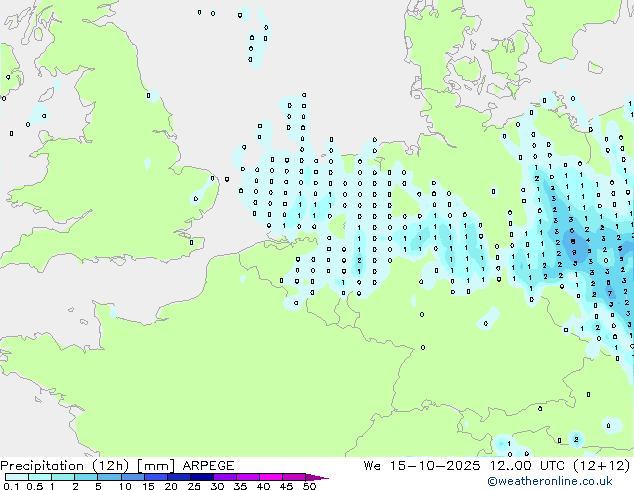Click the 2–5 mm legend swatch
The height and width of the screenshot is (490, 634).
(x=86, y=477)
